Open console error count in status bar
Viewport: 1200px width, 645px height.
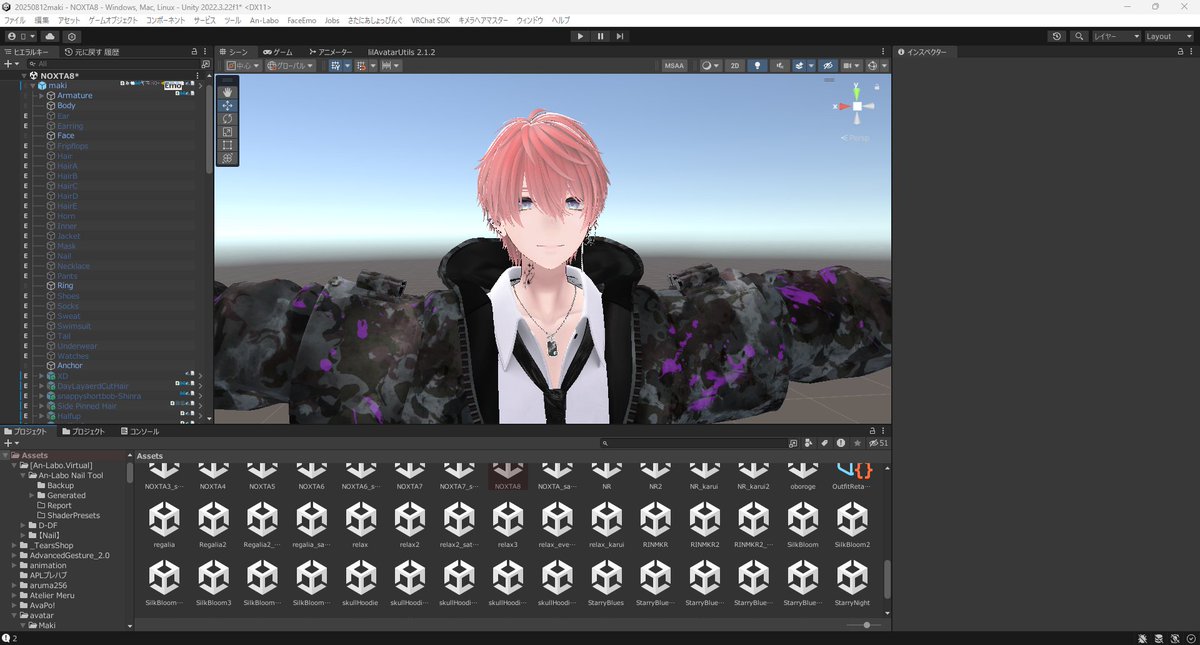[10, 638]
